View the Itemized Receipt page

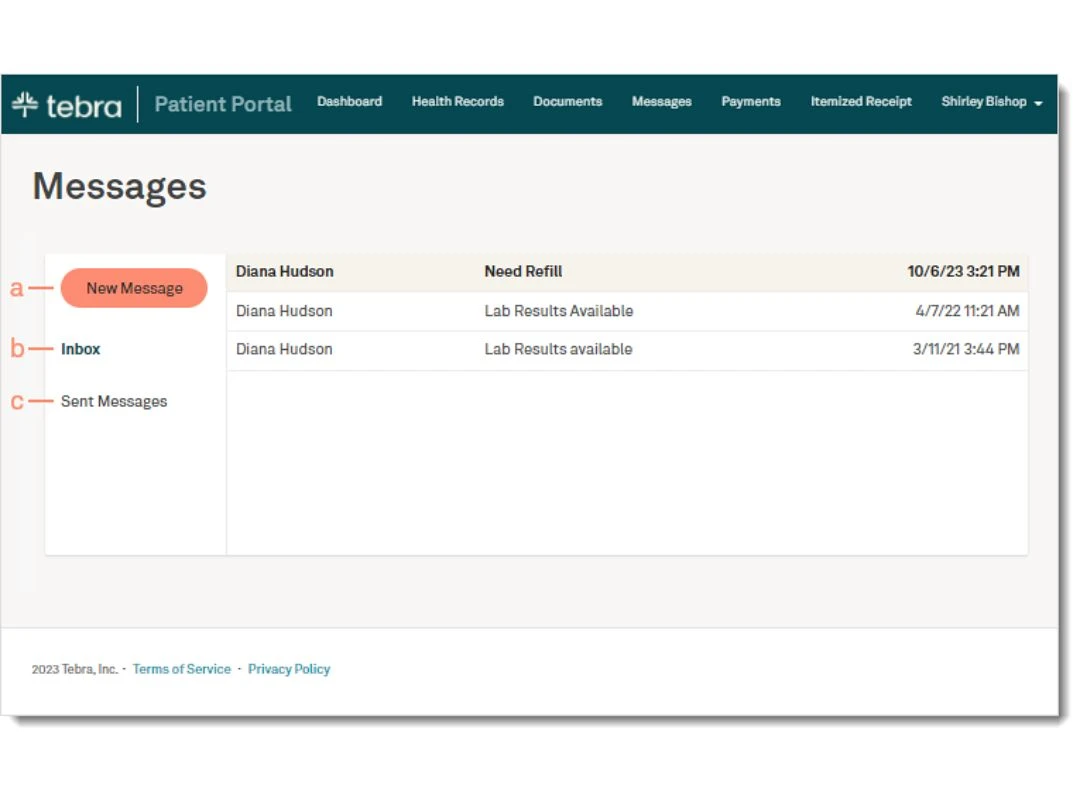pos(861,101)
